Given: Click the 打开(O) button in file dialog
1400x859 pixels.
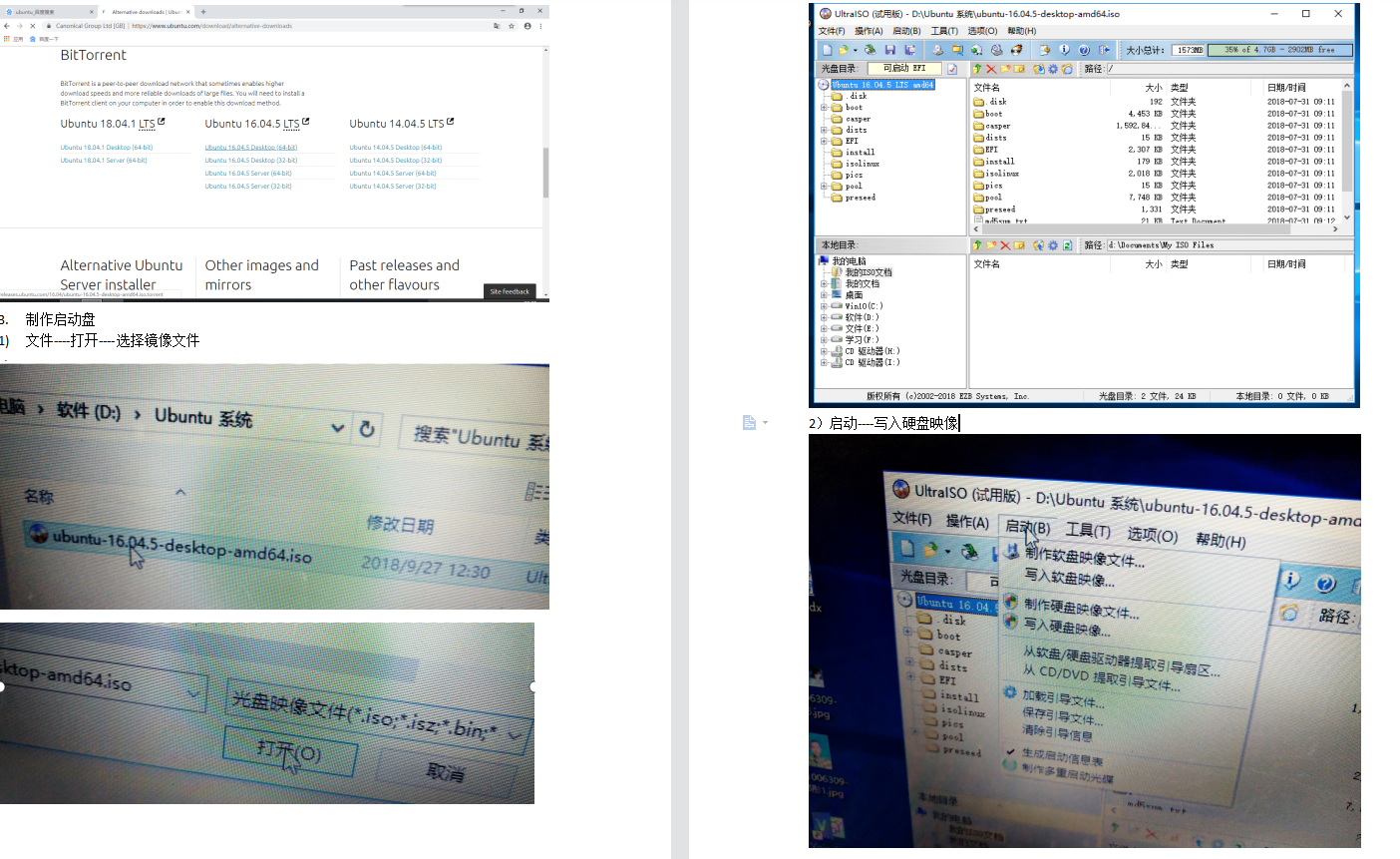Looking at the screenshot, I should [x=289, y=753].
